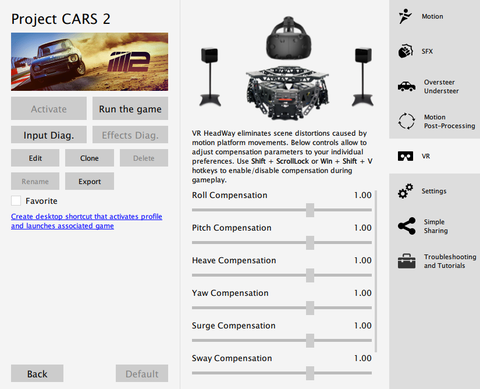This screenshot has height=389, width=480.
Task: Click the Delete button
Action: pyautogui.click(x=144, y=158)
